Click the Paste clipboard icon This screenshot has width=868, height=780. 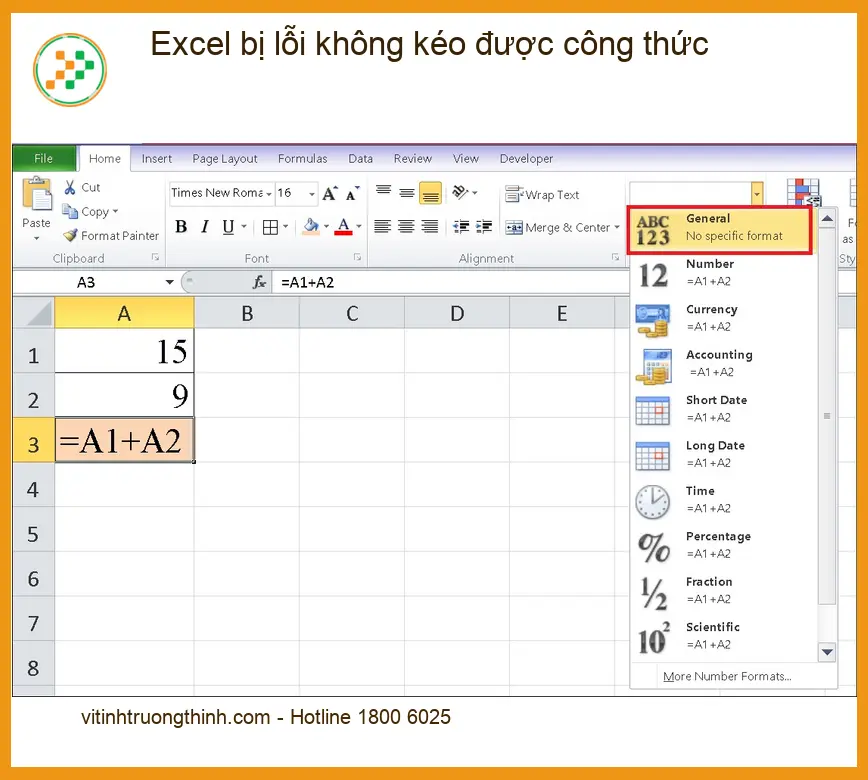coord(37,194)
